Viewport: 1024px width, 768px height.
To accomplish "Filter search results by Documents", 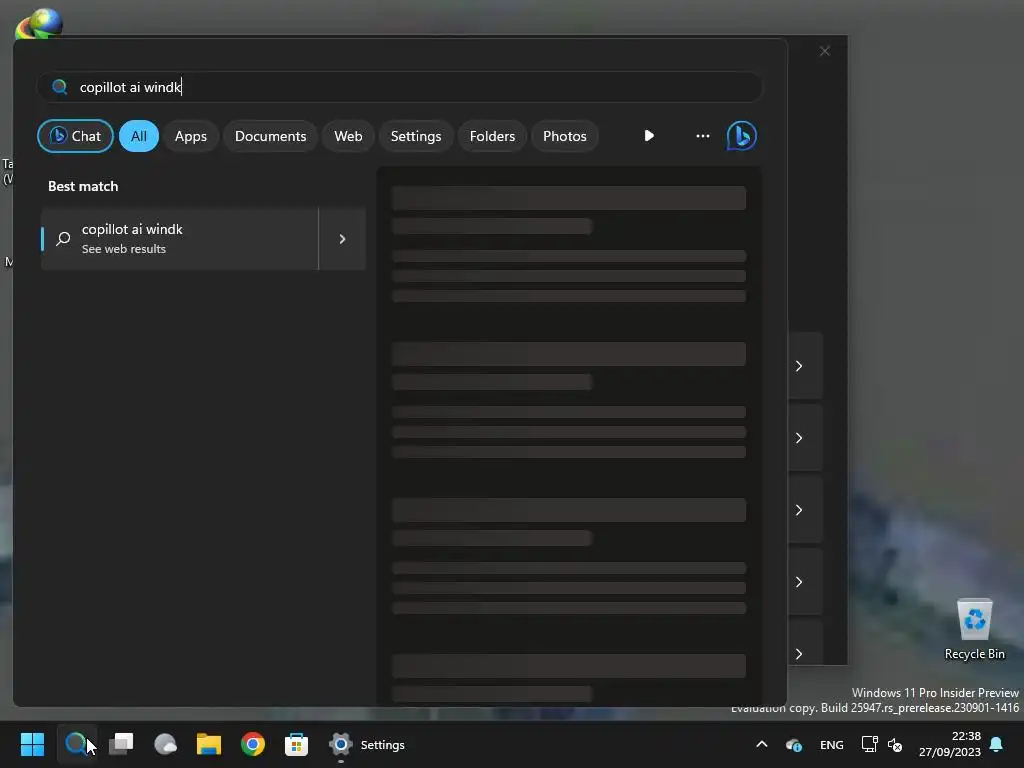I will pos(270,136).
